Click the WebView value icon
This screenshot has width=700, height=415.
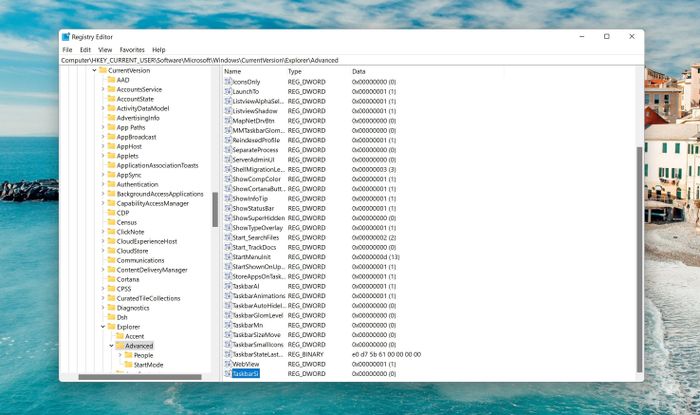[228, 364]
